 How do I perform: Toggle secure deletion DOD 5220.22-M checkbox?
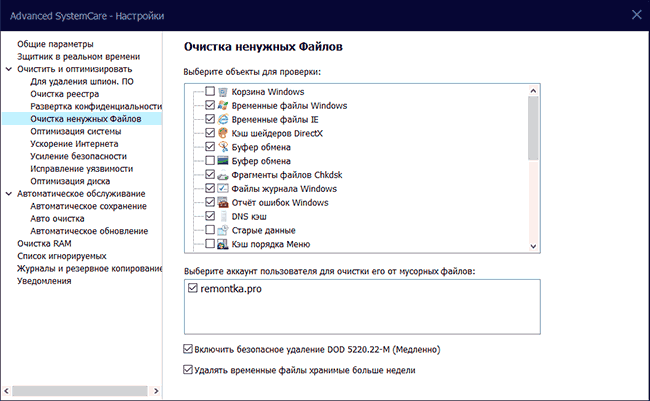[188, 349]
